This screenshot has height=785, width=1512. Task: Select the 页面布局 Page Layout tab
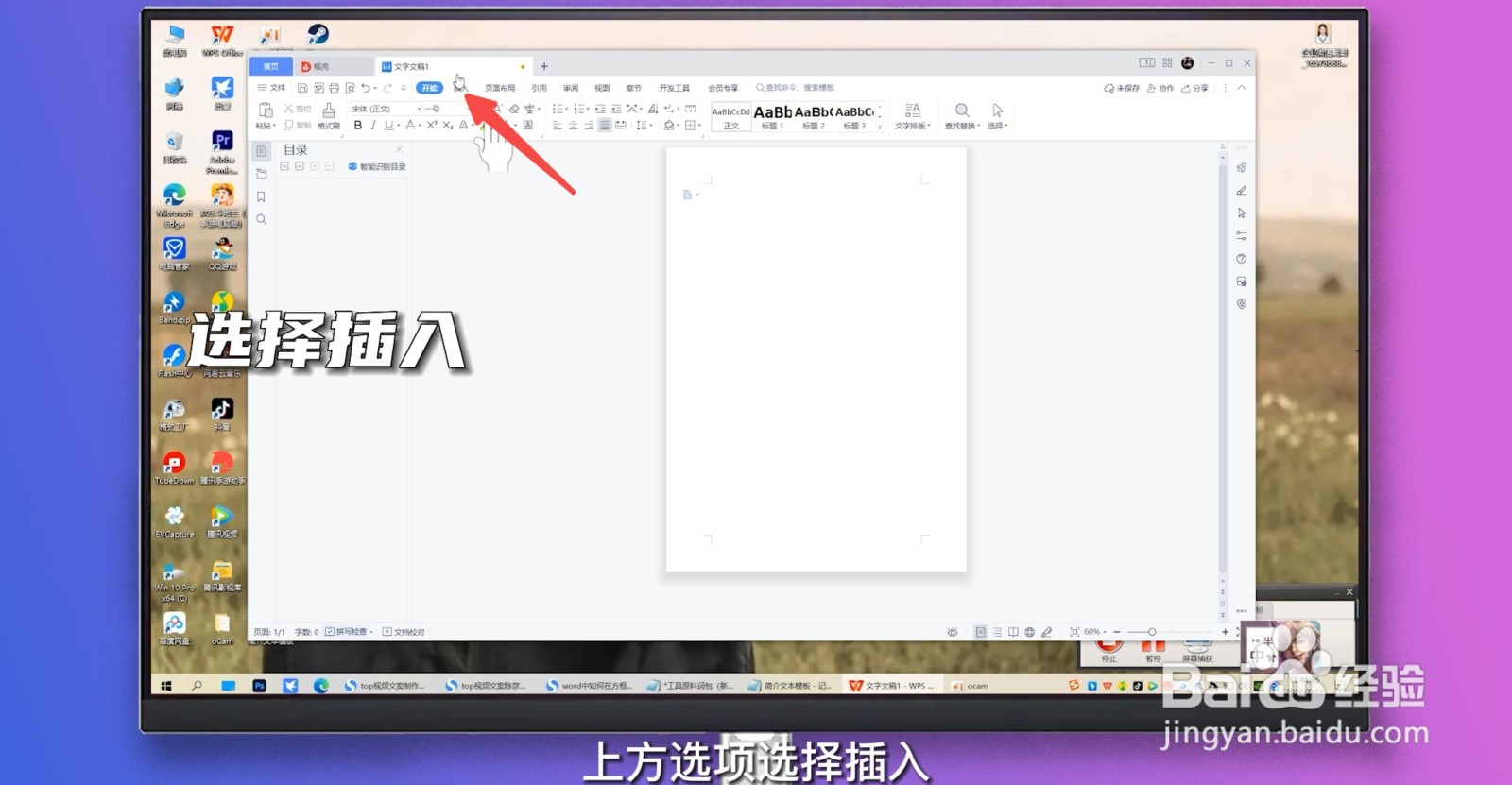[x=500, y=88]
